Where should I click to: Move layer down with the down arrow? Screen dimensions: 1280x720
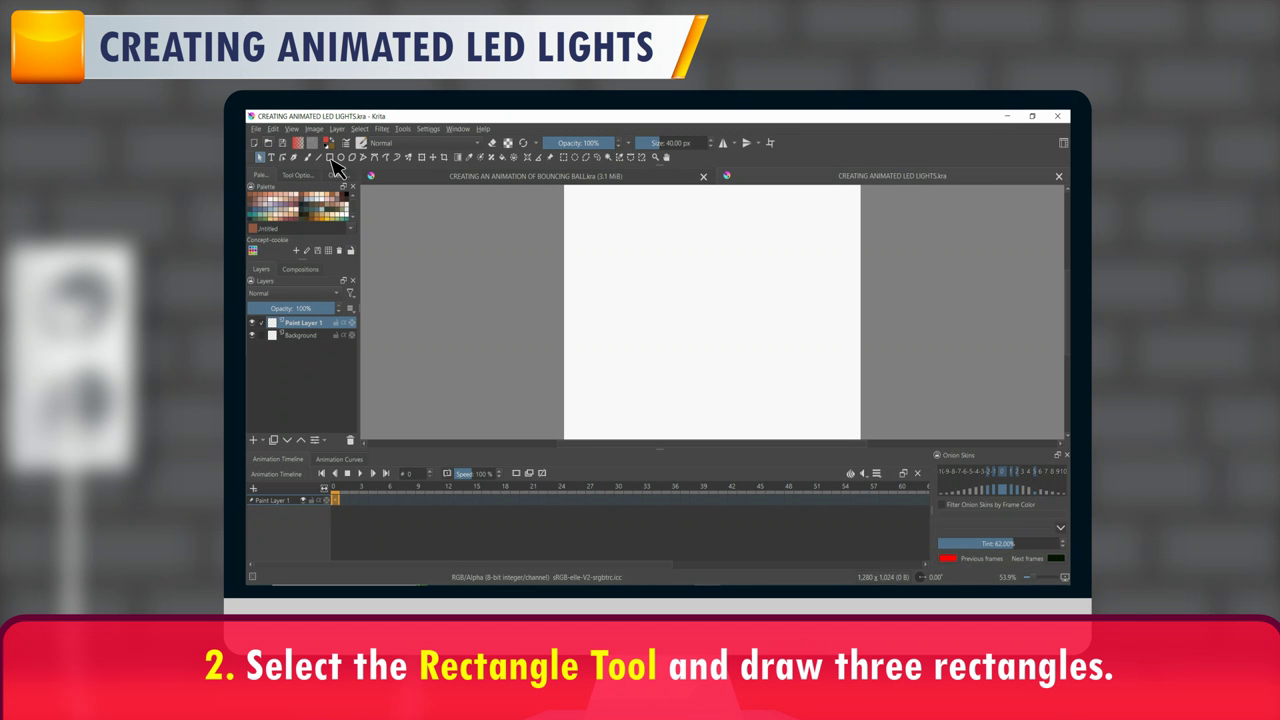click(287, 440)
